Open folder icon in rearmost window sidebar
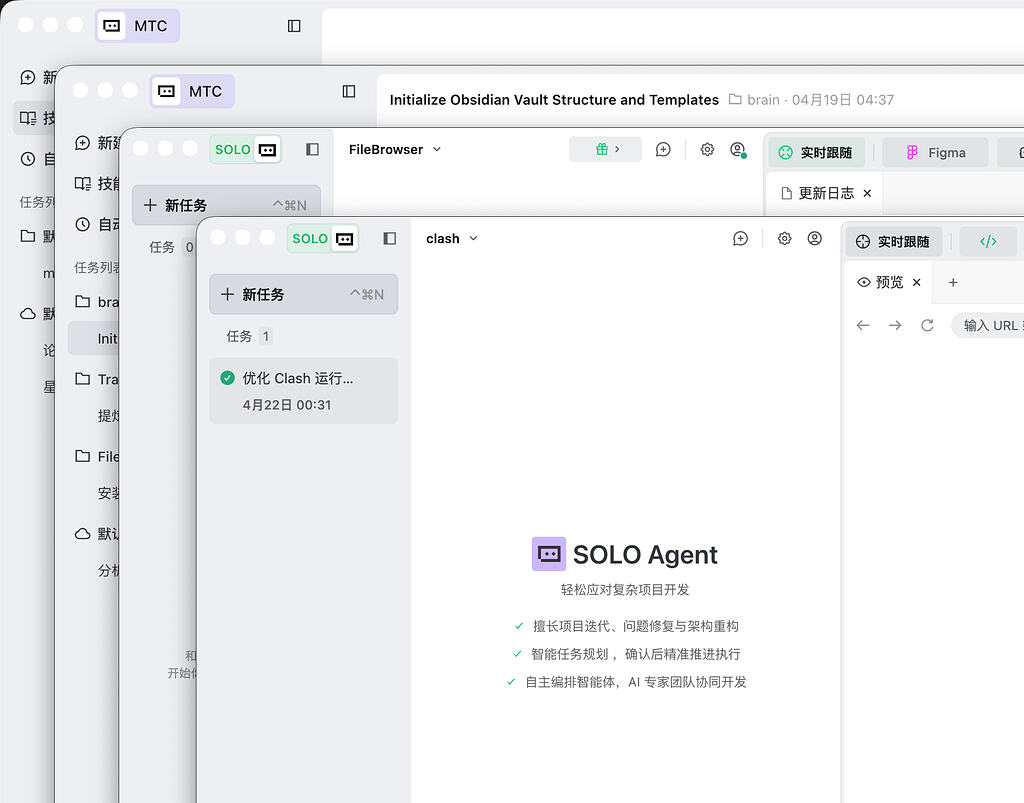The image size is (1024, 803). (27, 236)
